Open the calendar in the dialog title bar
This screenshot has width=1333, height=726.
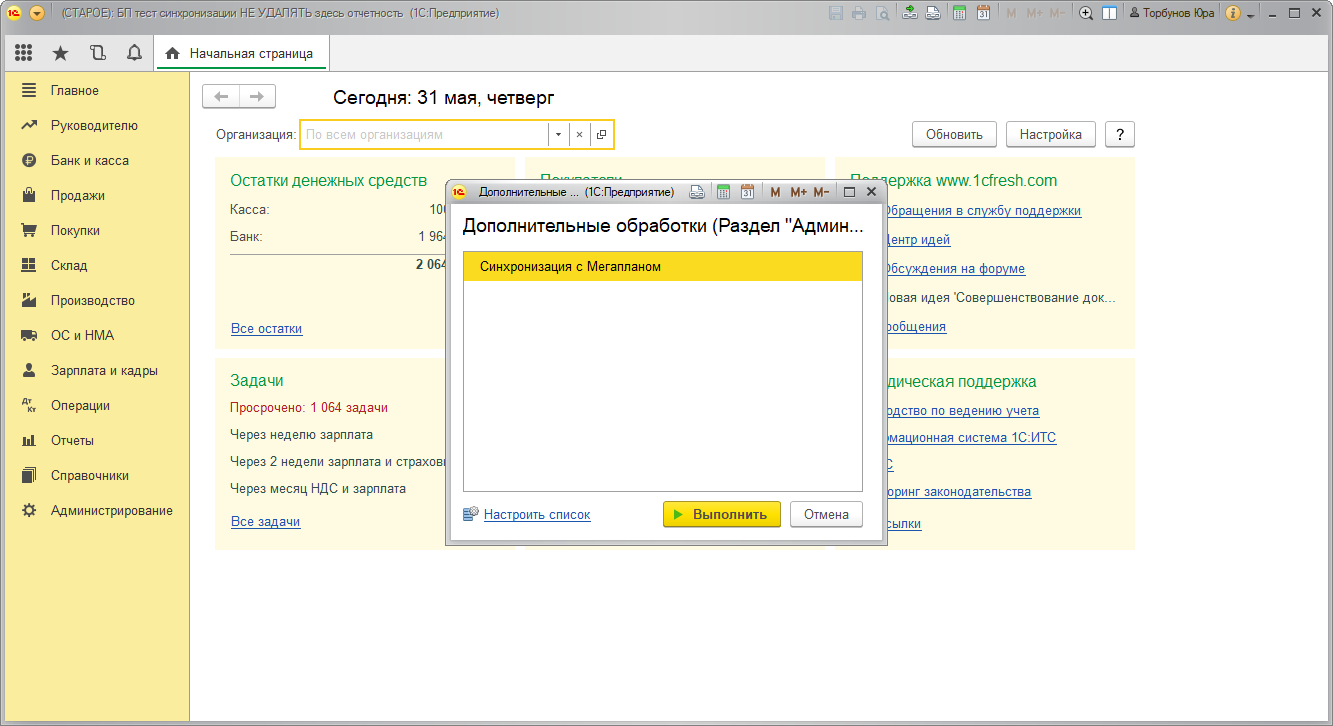(x=747, y=192)
